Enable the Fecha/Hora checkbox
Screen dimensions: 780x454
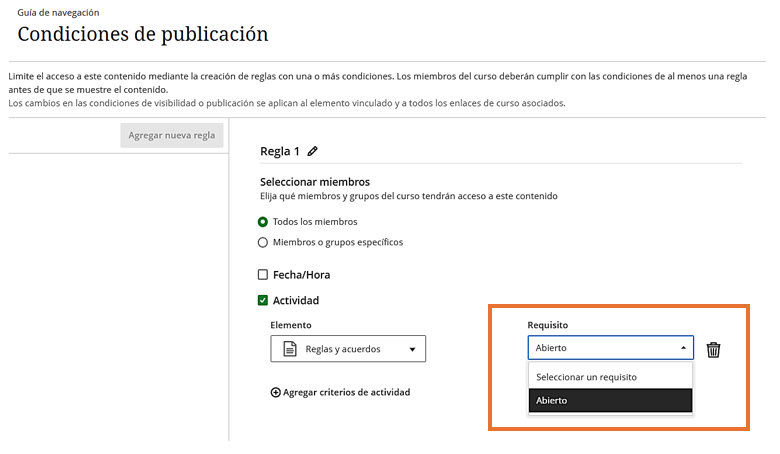click(263, 275)
